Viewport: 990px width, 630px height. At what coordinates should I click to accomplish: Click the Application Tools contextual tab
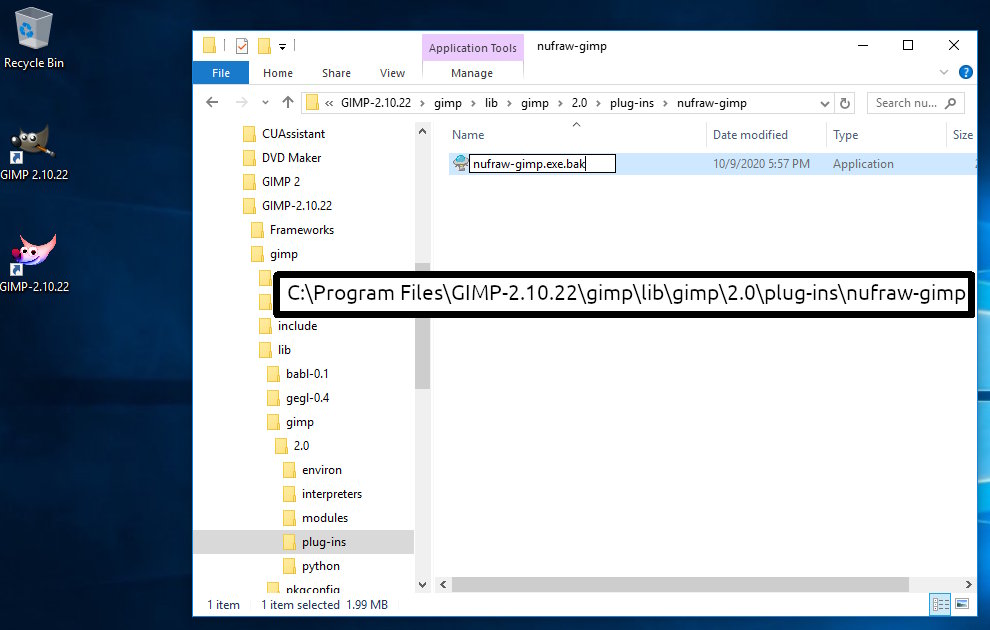472,48
